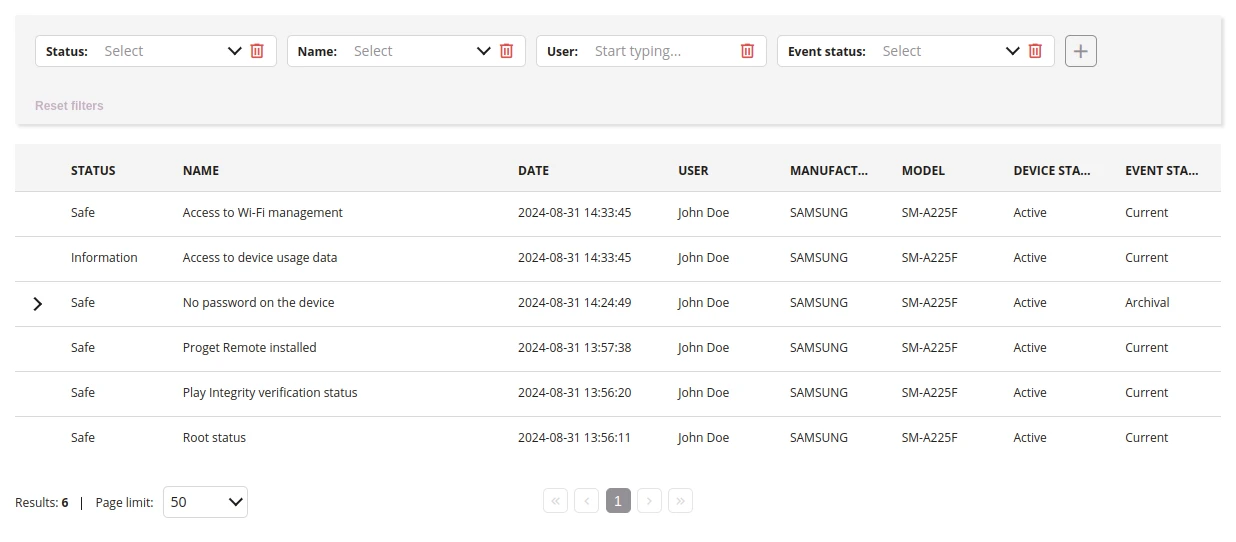This screenshot has width=1236, height=542.
Task: Sort by the NAME column header
Action: click(x=201, y=171)
